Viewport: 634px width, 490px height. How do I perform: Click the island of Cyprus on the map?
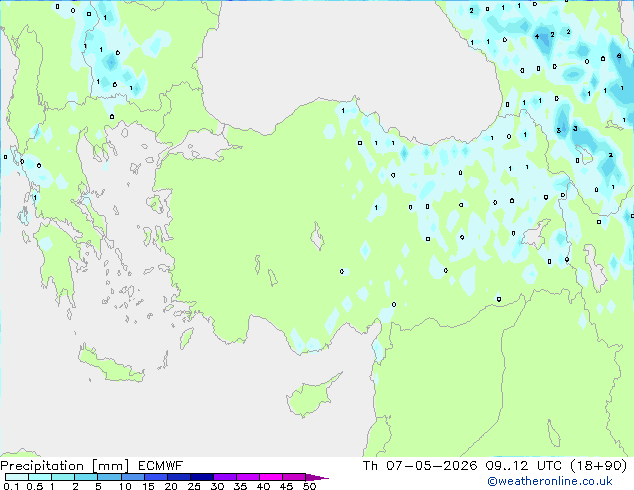pos(309,397)
